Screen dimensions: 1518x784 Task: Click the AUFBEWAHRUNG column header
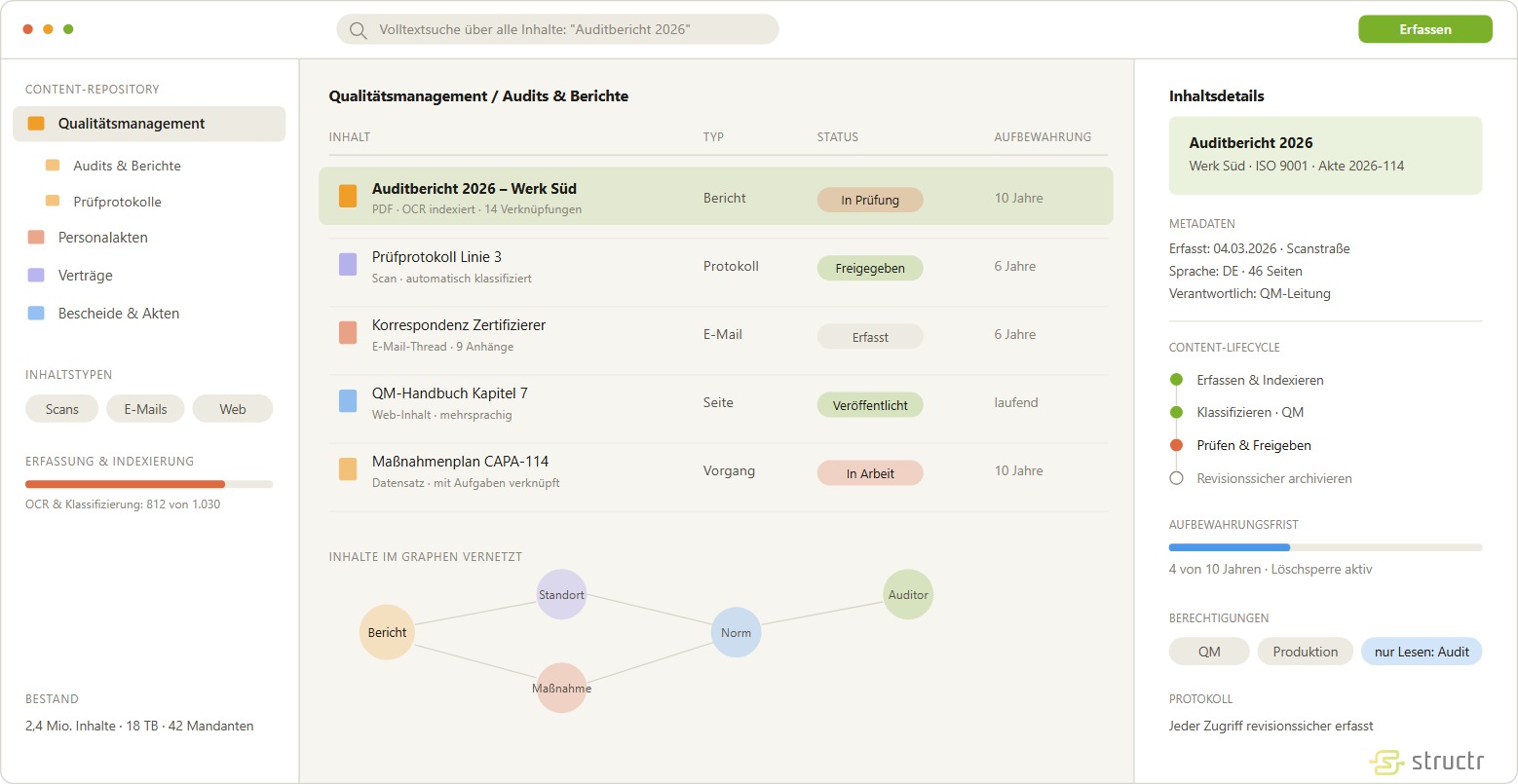1043,137
